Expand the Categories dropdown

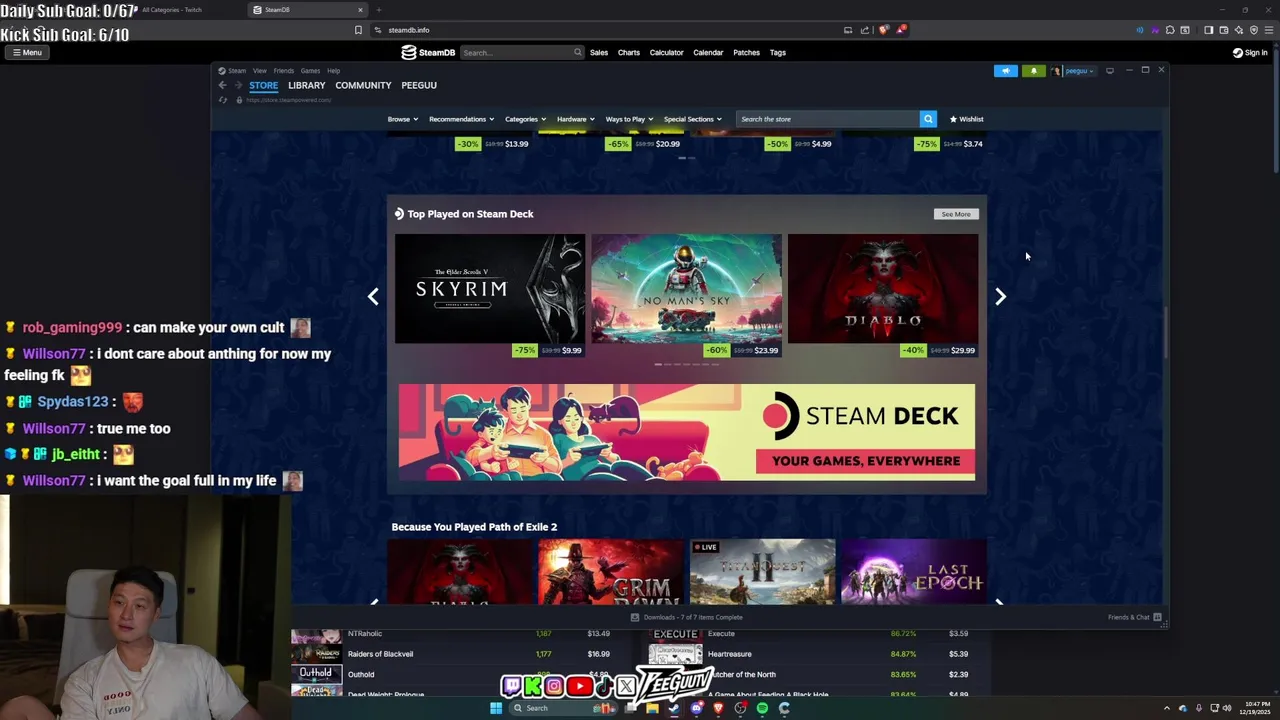(525, 119)
